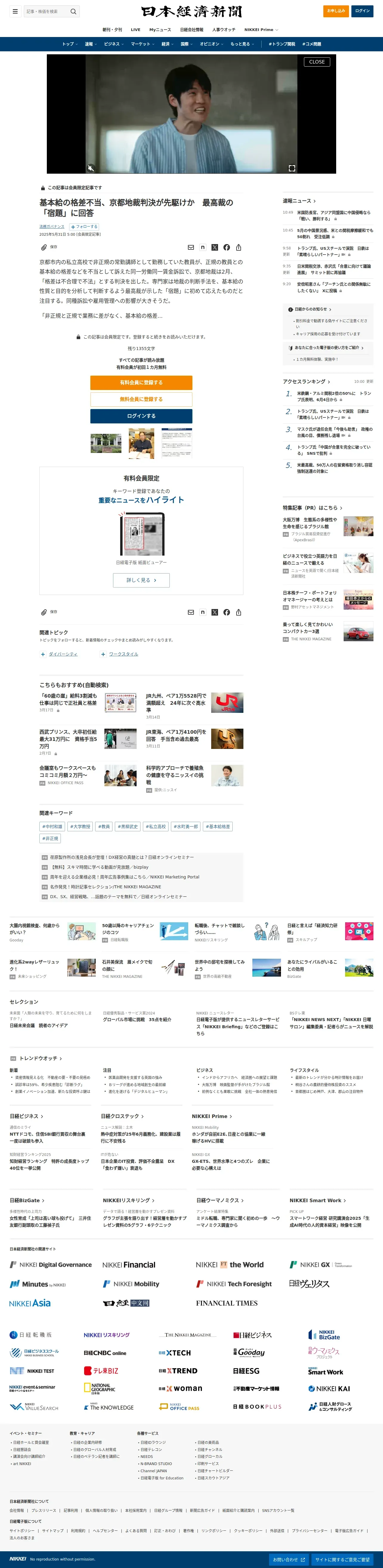Share to X icon above article
This screenshot has width=383, height=1568.
click(214, 247)
